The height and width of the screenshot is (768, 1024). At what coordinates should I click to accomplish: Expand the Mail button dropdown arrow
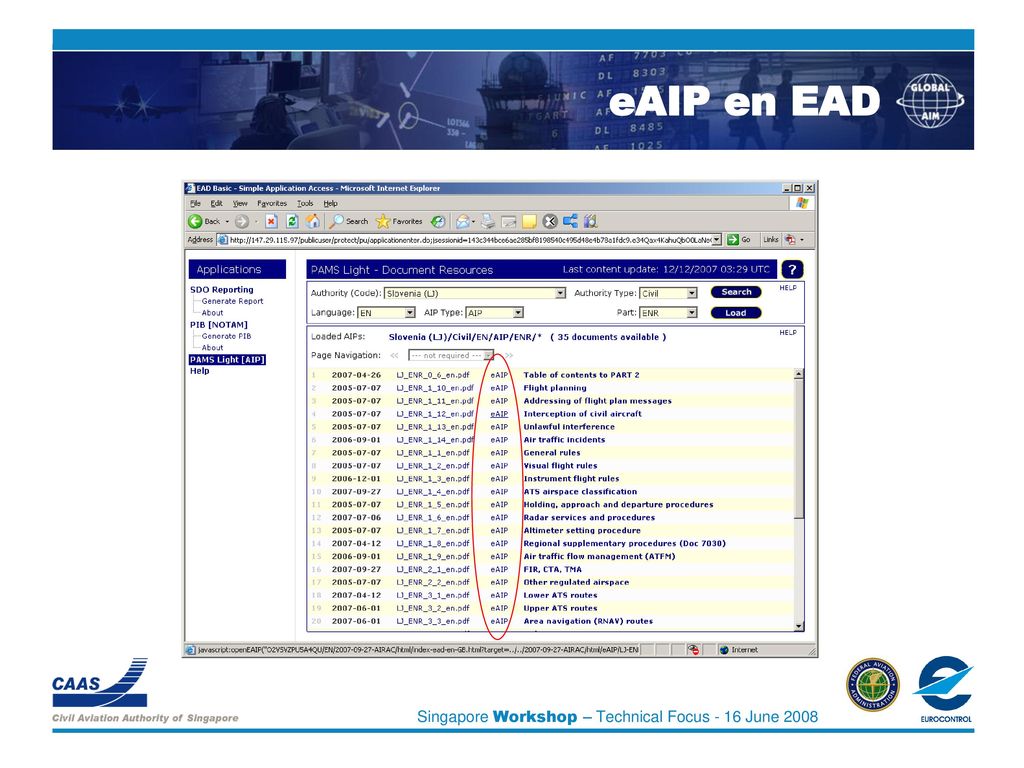473,222
